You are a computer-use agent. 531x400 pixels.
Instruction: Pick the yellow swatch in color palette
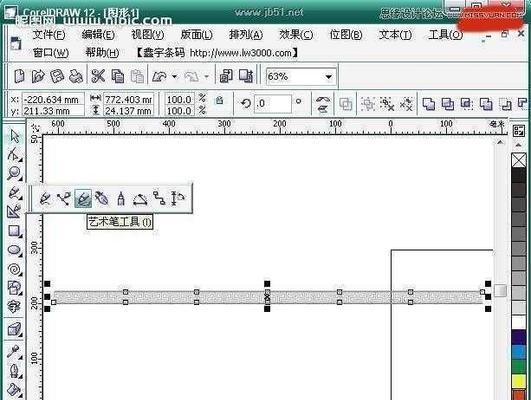518,381
